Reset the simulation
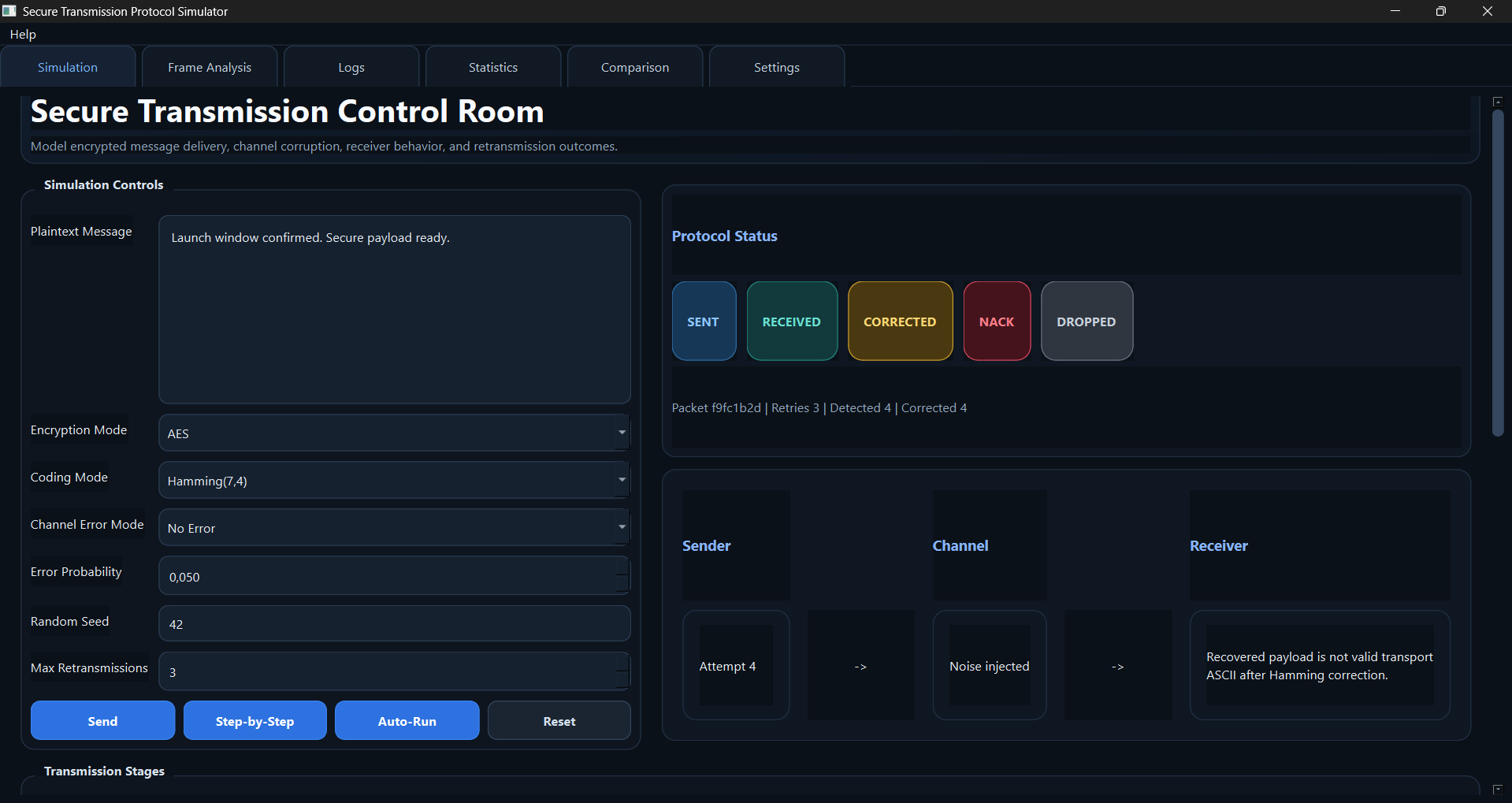Image resolution: width=1512 pixels, height=803 pixels. (x=559, y=720)
